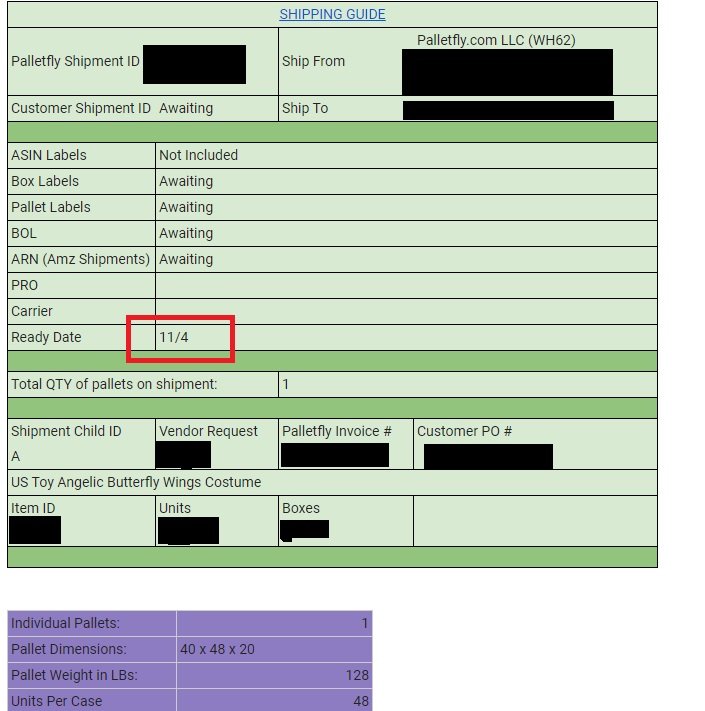Click the Ship To label cell
The image size is (705, 711).
(x=305, y=108)
